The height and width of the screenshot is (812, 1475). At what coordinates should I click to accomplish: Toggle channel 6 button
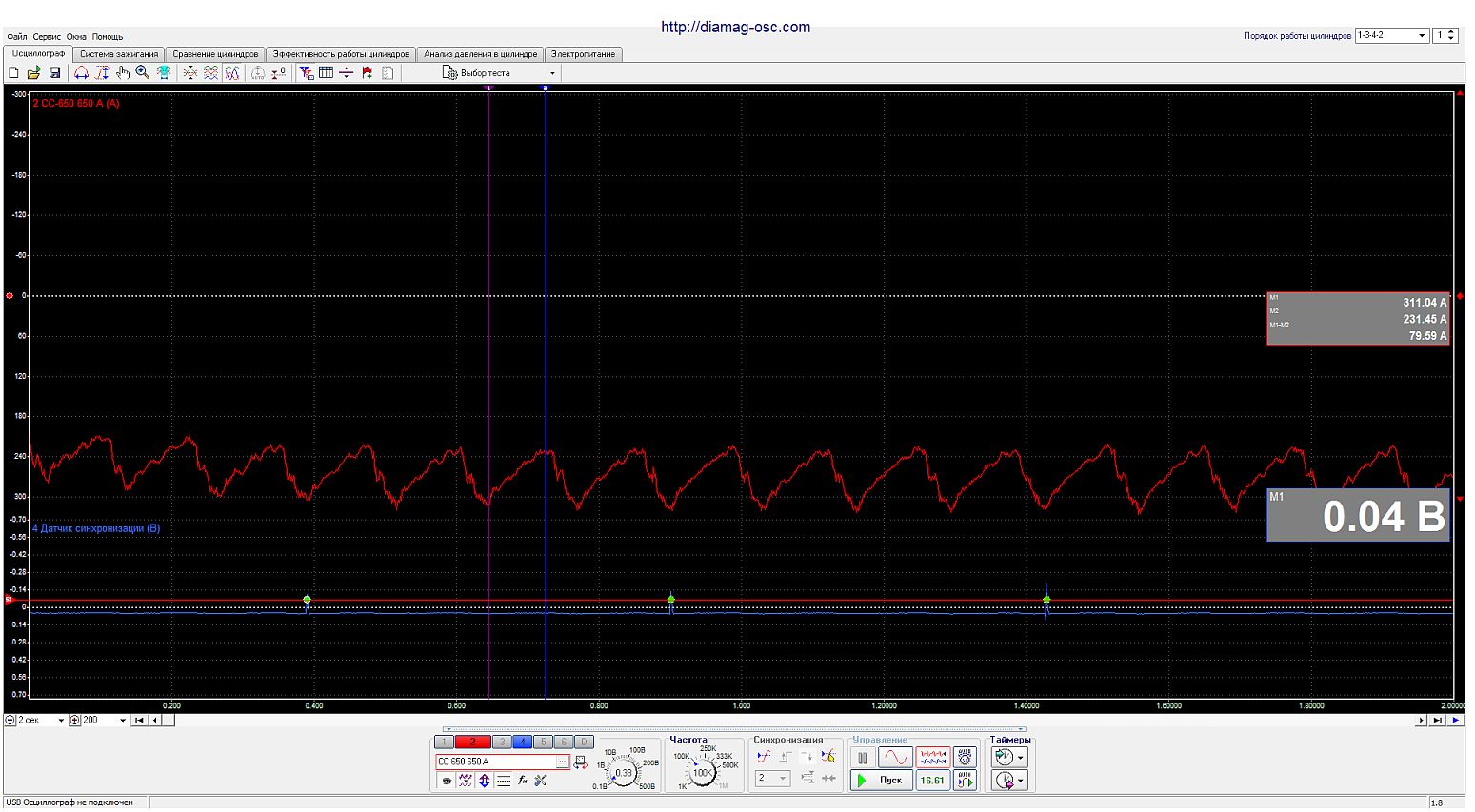pos(564,742)
